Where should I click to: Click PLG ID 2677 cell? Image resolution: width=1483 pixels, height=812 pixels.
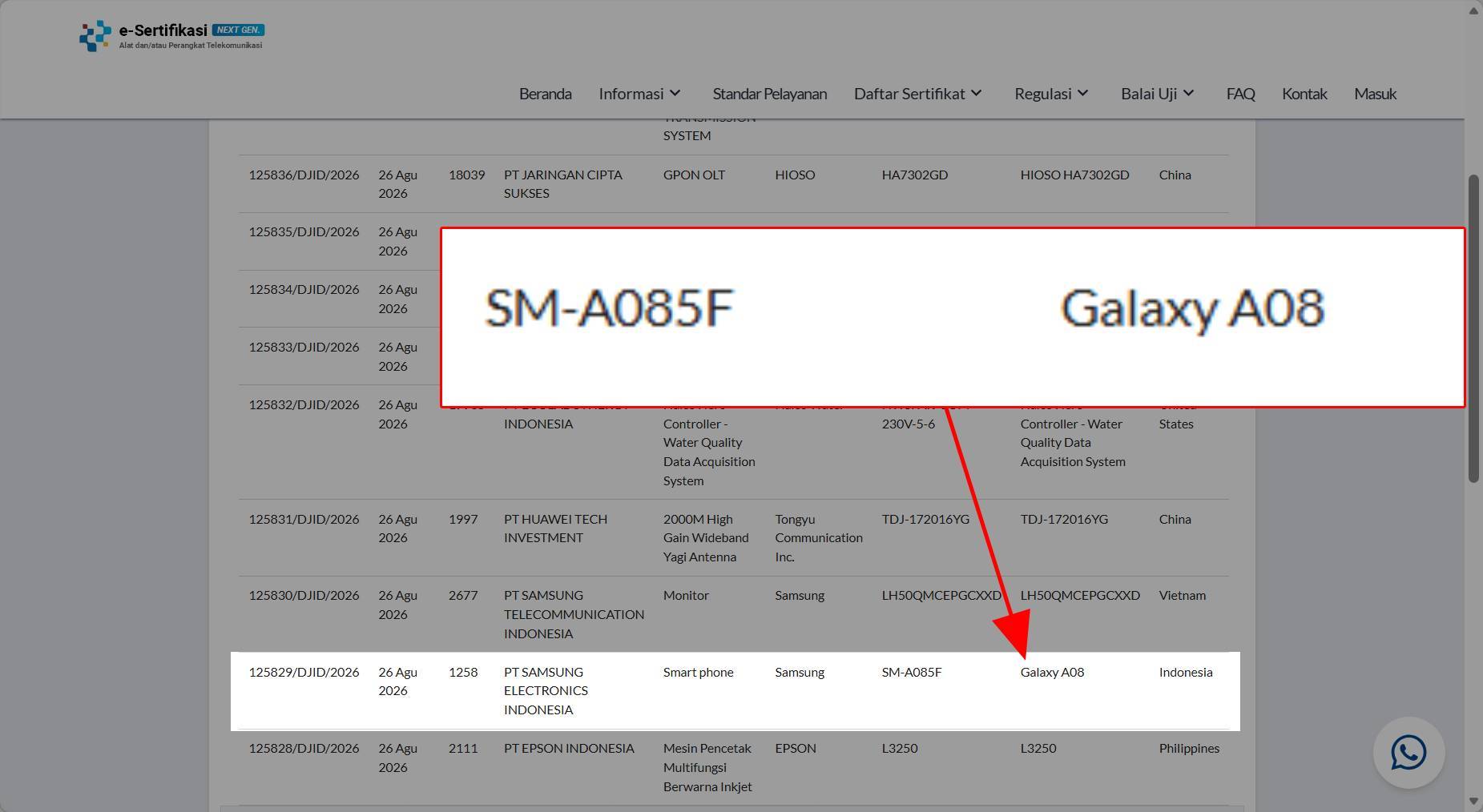click(463, 595)
